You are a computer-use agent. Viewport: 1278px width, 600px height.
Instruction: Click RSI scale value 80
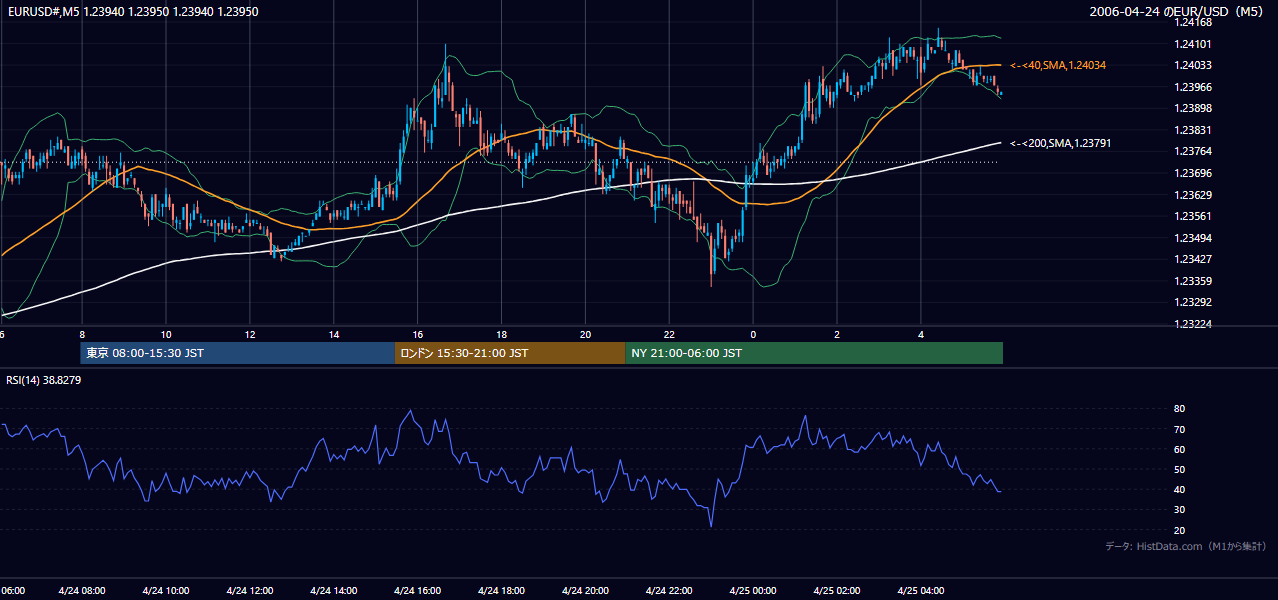[1179, 409]
